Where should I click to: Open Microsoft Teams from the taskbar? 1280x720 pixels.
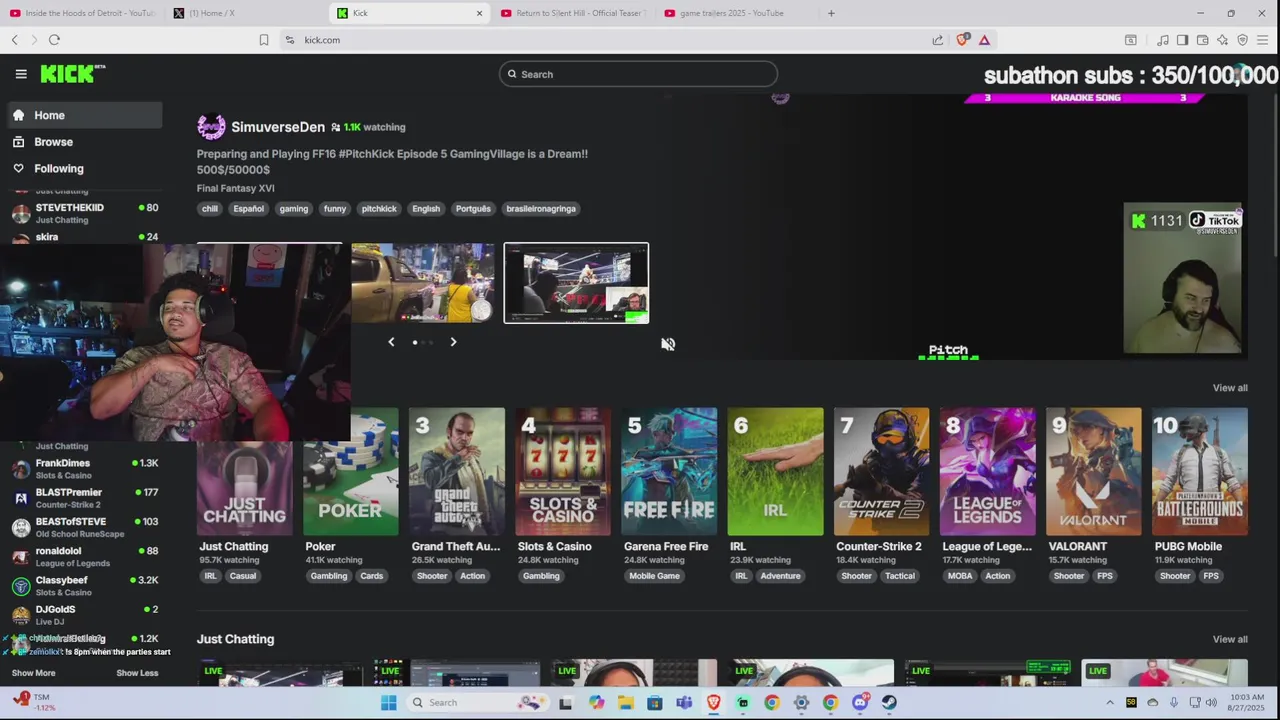pos(684,702)
